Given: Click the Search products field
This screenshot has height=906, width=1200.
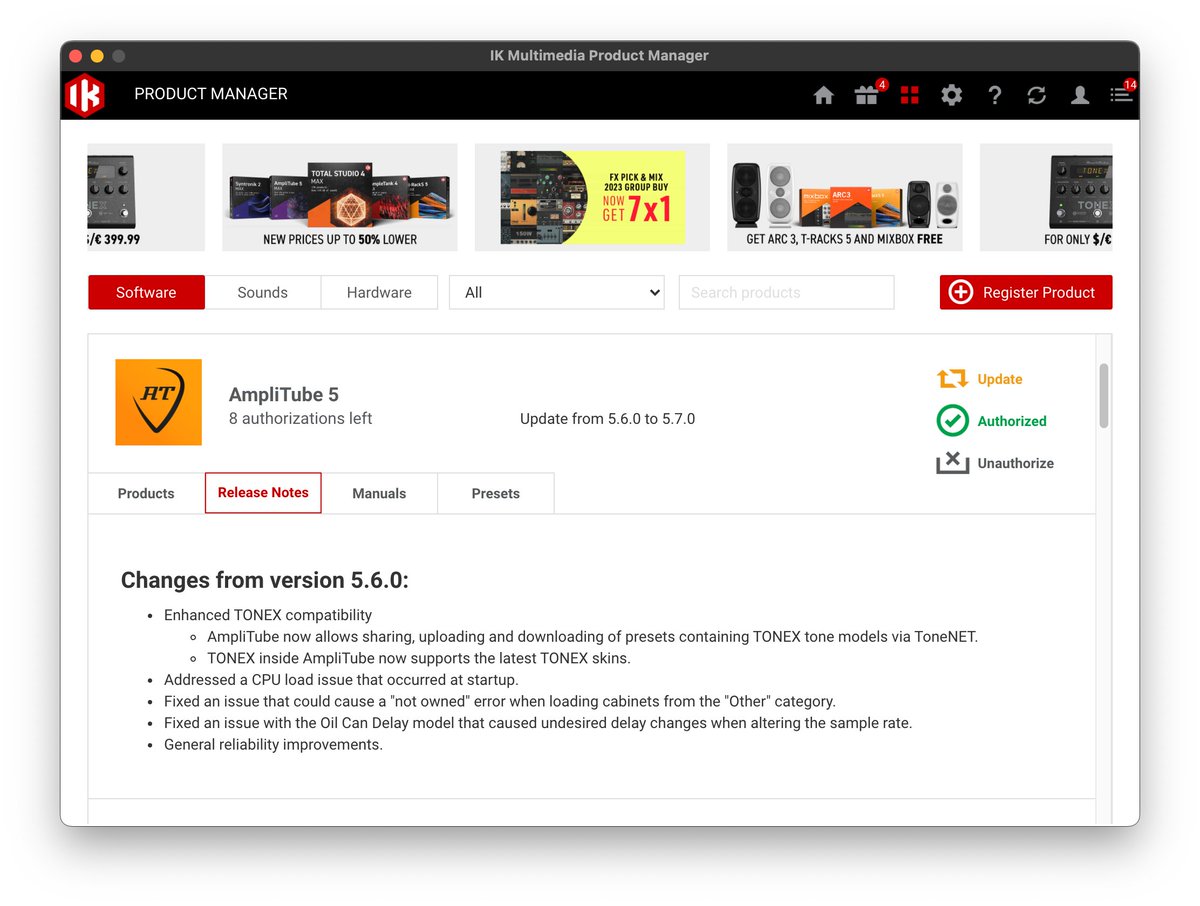Looking at the screenshot, I should pos(786,292).
